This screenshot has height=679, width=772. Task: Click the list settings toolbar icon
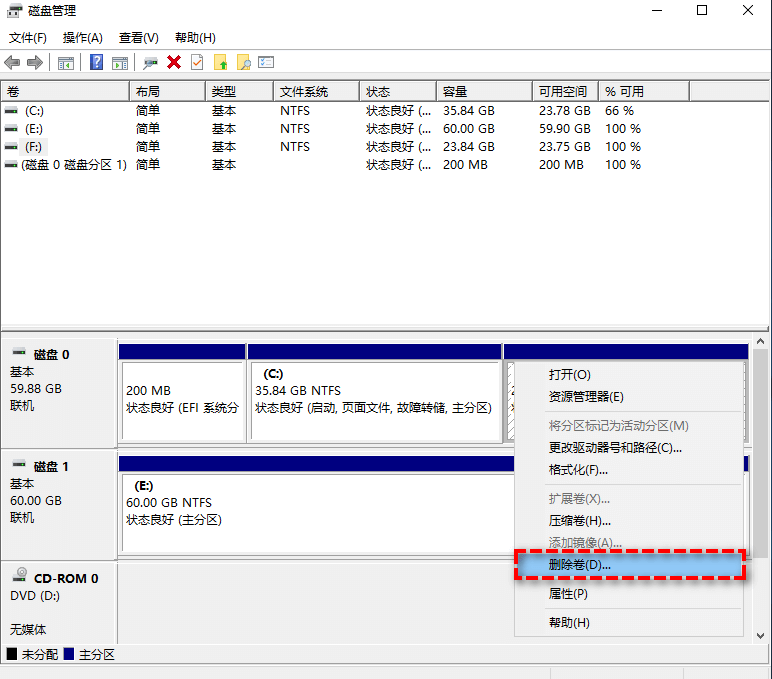click(266, 63)
